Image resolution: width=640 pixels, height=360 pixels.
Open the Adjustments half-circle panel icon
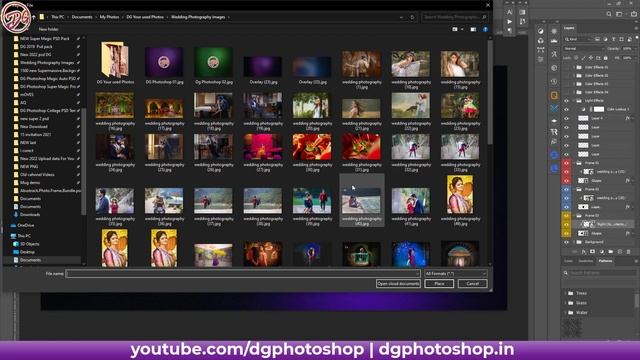(x=540, y=31)
